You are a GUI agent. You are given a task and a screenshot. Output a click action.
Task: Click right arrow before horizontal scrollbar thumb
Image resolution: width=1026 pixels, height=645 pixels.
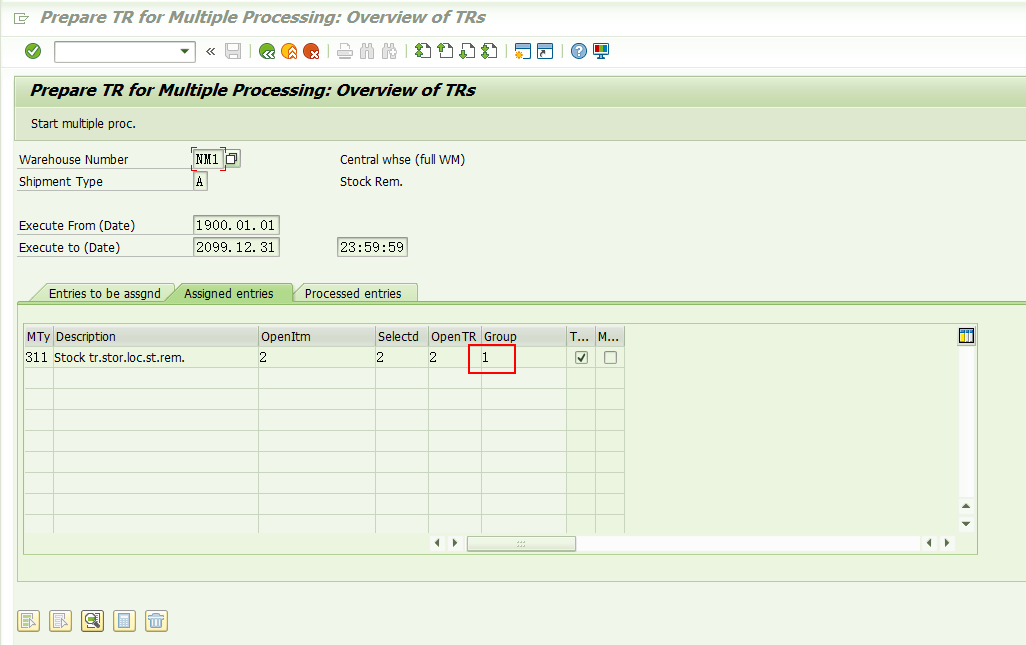coord(455,543)
